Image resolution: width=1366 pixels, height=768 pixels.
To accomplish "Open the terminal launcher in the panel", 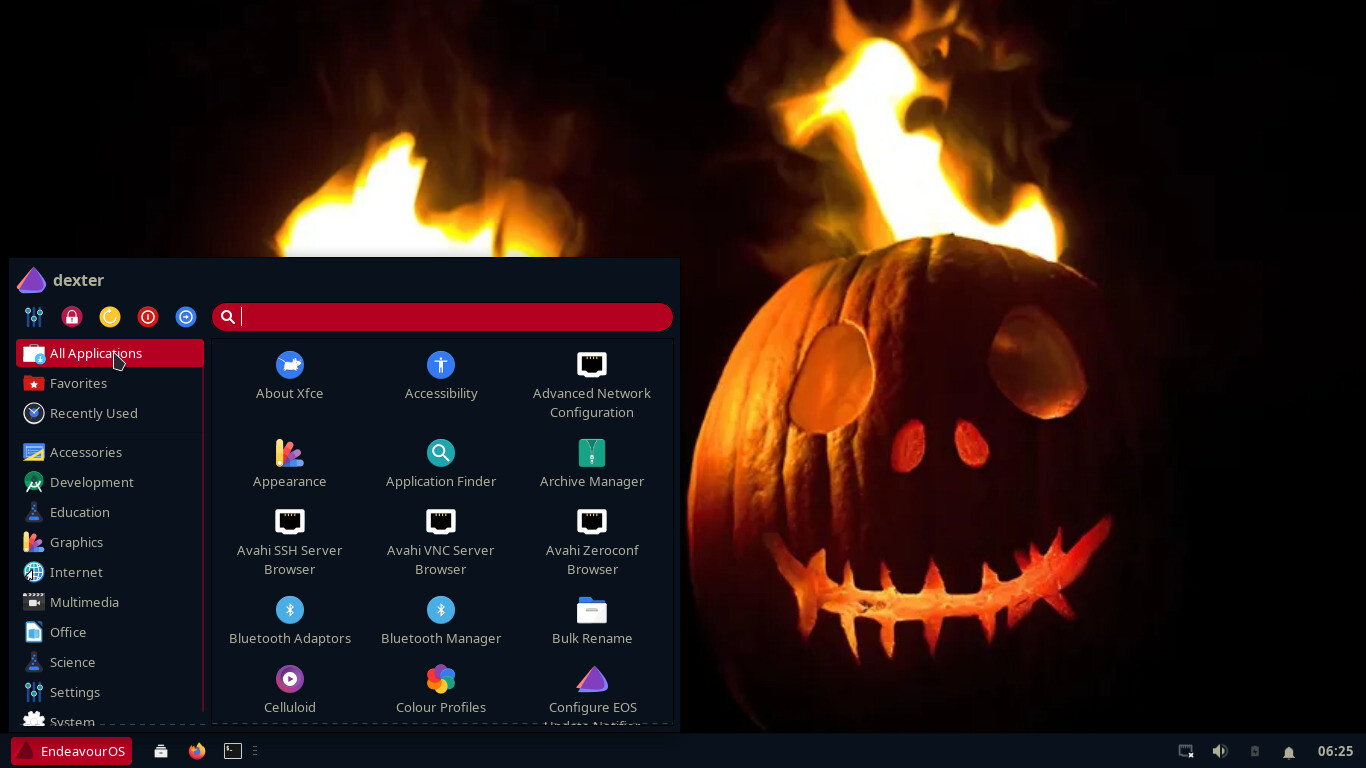I will tap(233, 751).
